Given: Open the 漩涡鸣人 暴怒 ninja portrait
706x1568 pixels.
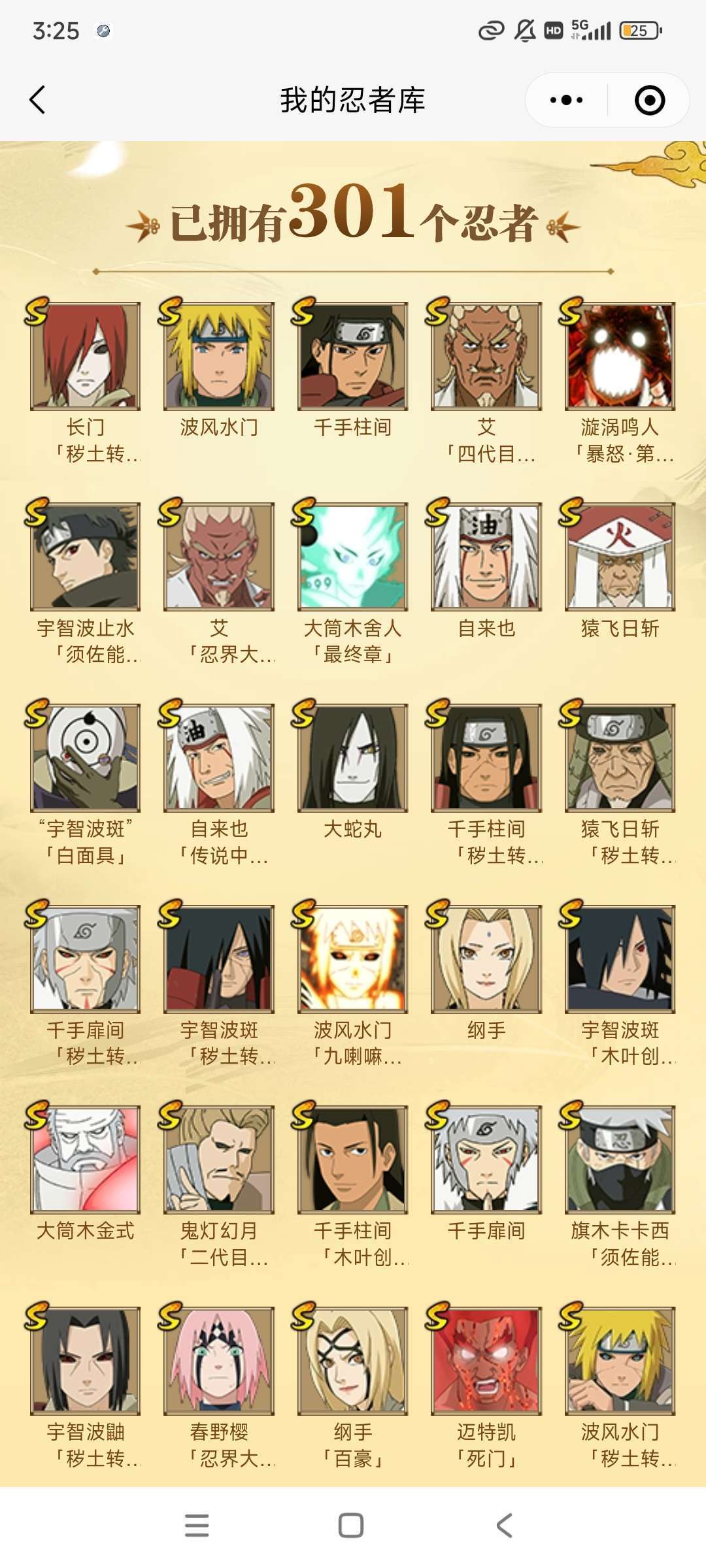Looking at the screenshot, I should (x=620, y=356).
